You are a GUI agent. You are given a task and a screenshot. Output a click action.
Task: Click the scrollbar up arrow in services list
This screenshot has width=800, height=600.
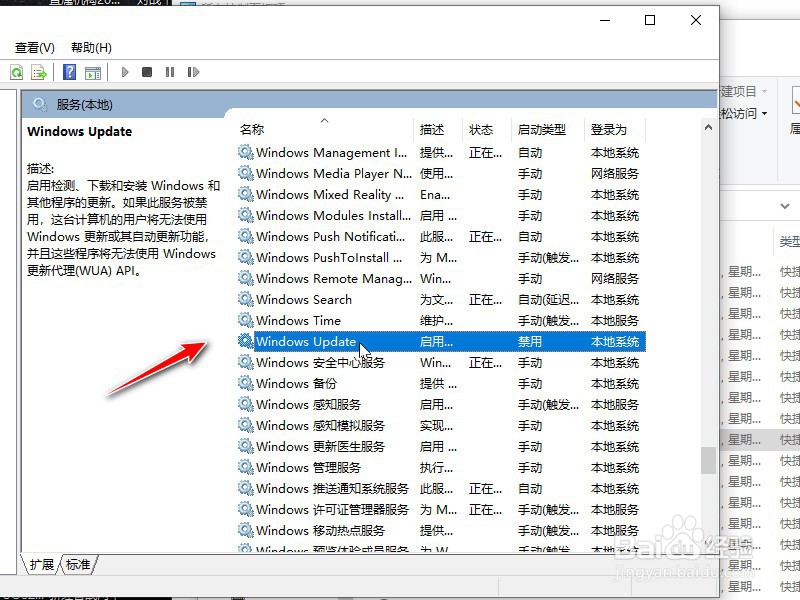point(708,128)
